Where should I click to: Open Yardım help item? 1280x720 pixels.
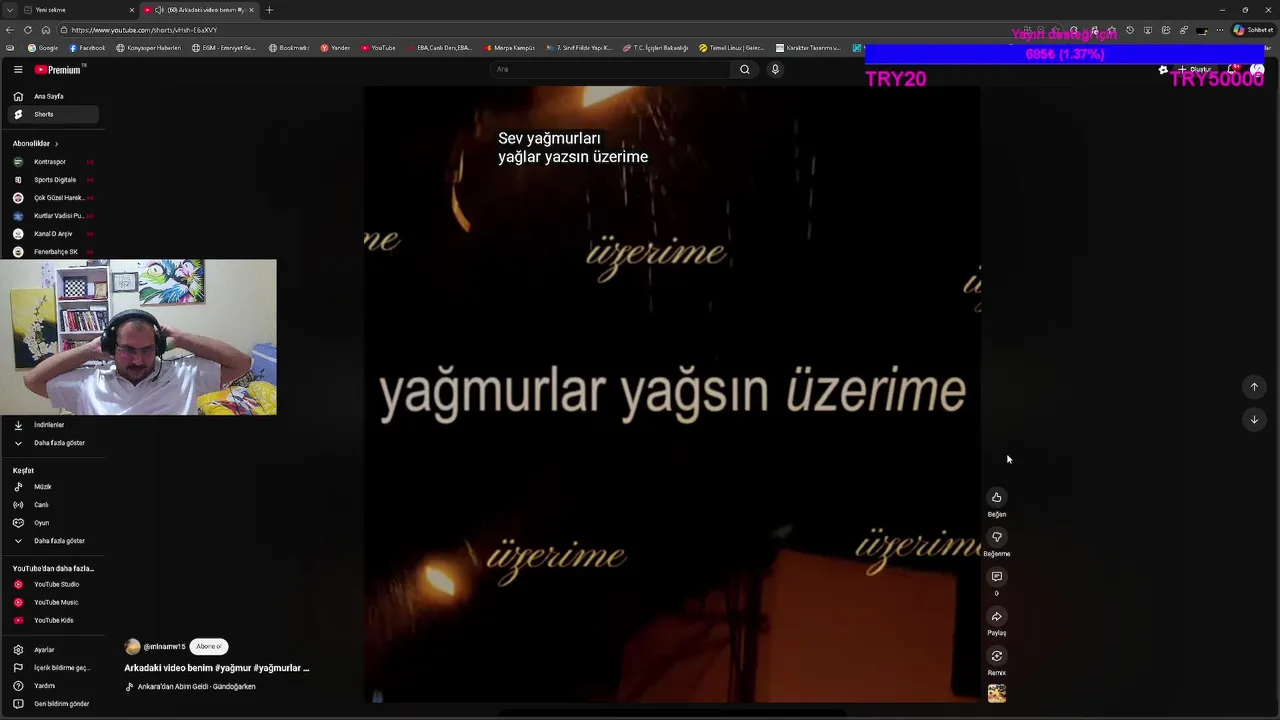click(52, 686)
